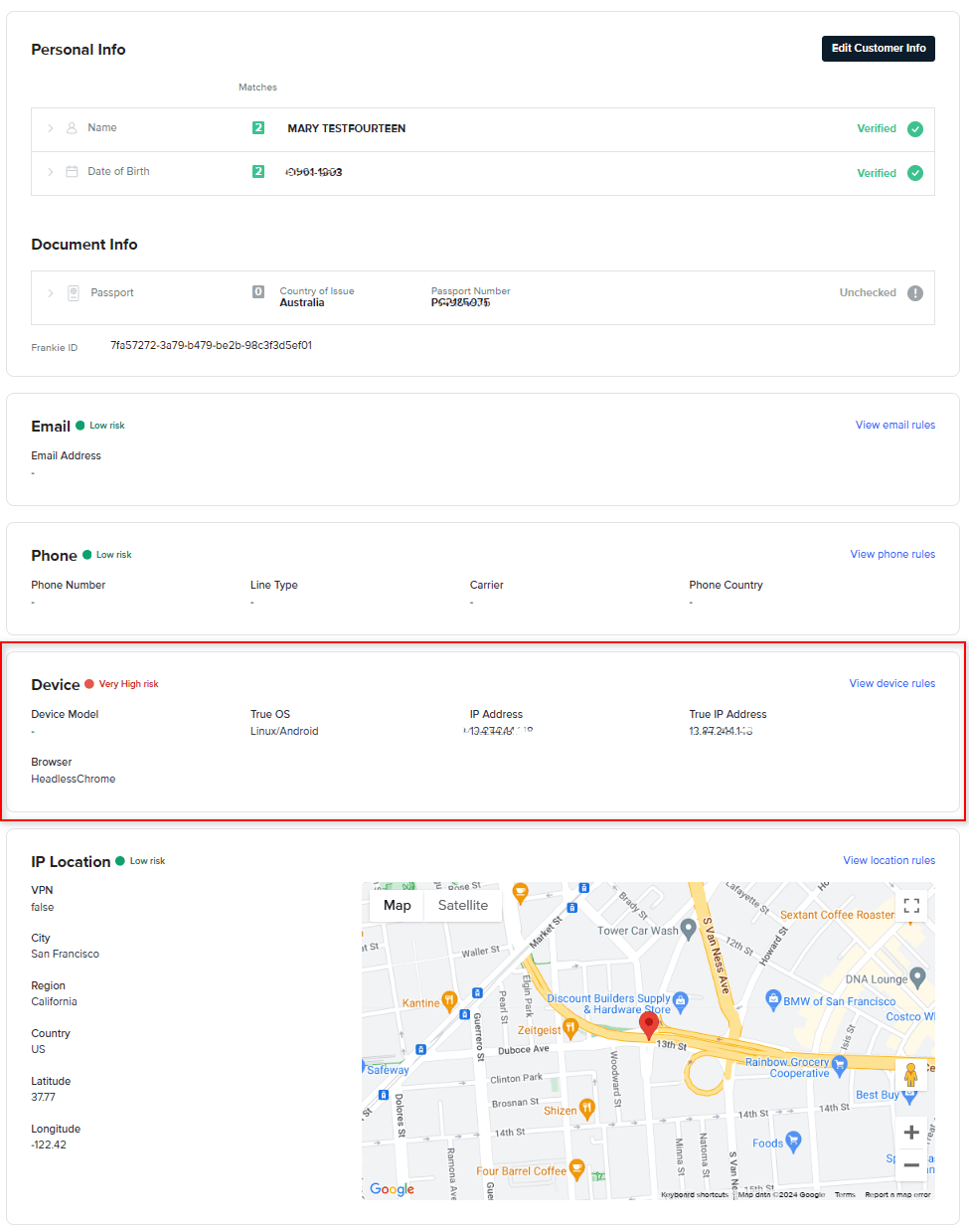The width and height of the screenshot is (969, 1232).
Task: Click the red location pin on map
Action: point(649,1025)
